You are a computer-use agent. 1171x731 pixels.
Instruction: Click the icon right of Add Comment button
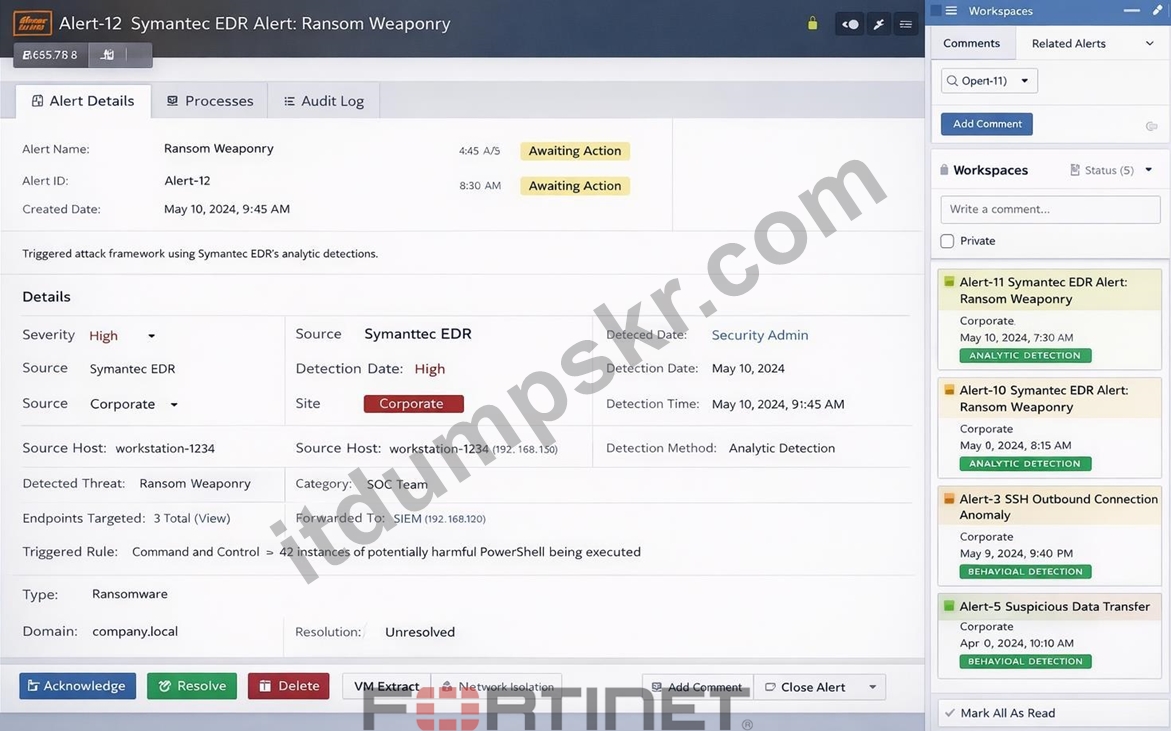point(1152,126)
